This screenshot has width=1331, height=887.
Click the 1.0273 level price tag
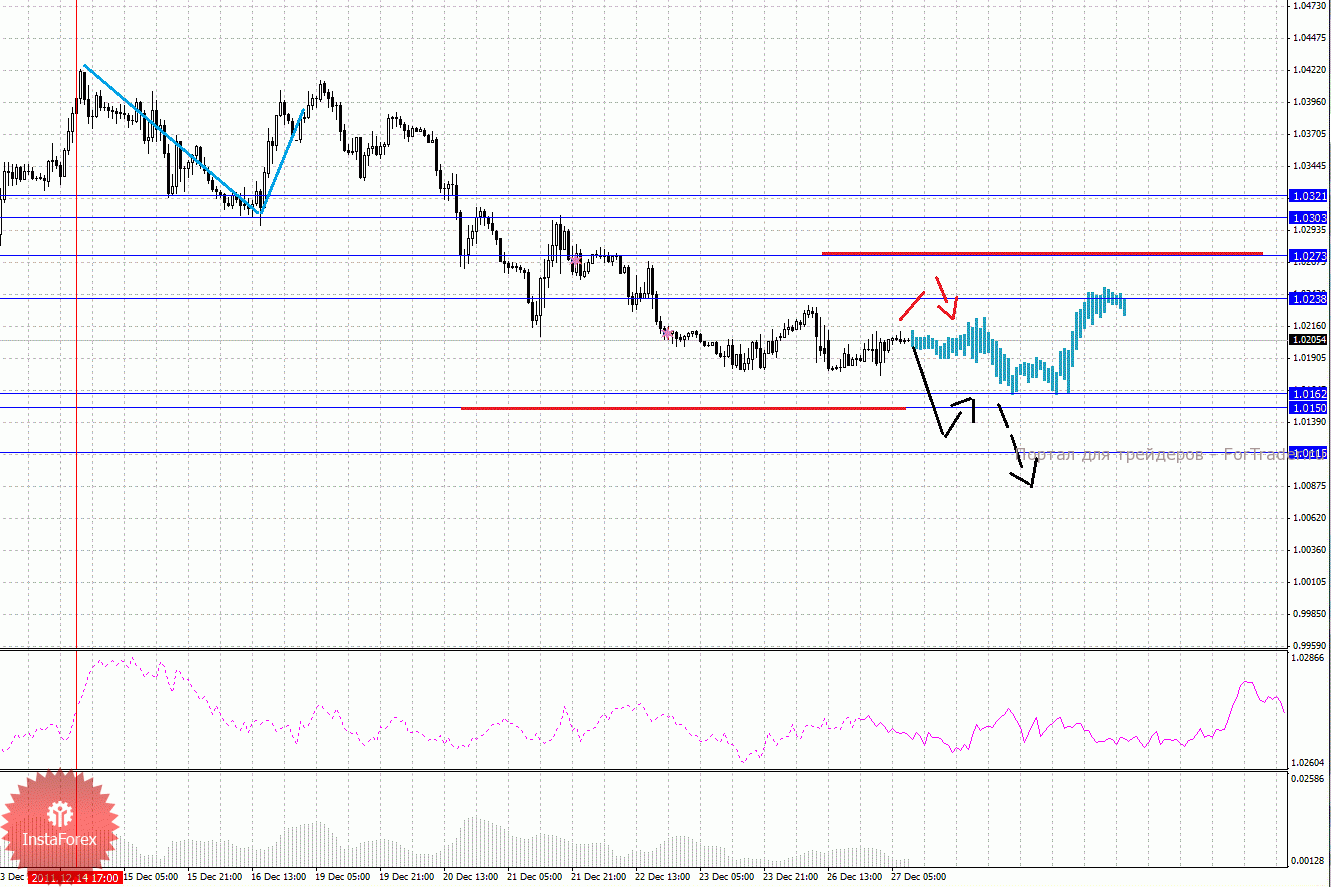[x=1309, y=257]
